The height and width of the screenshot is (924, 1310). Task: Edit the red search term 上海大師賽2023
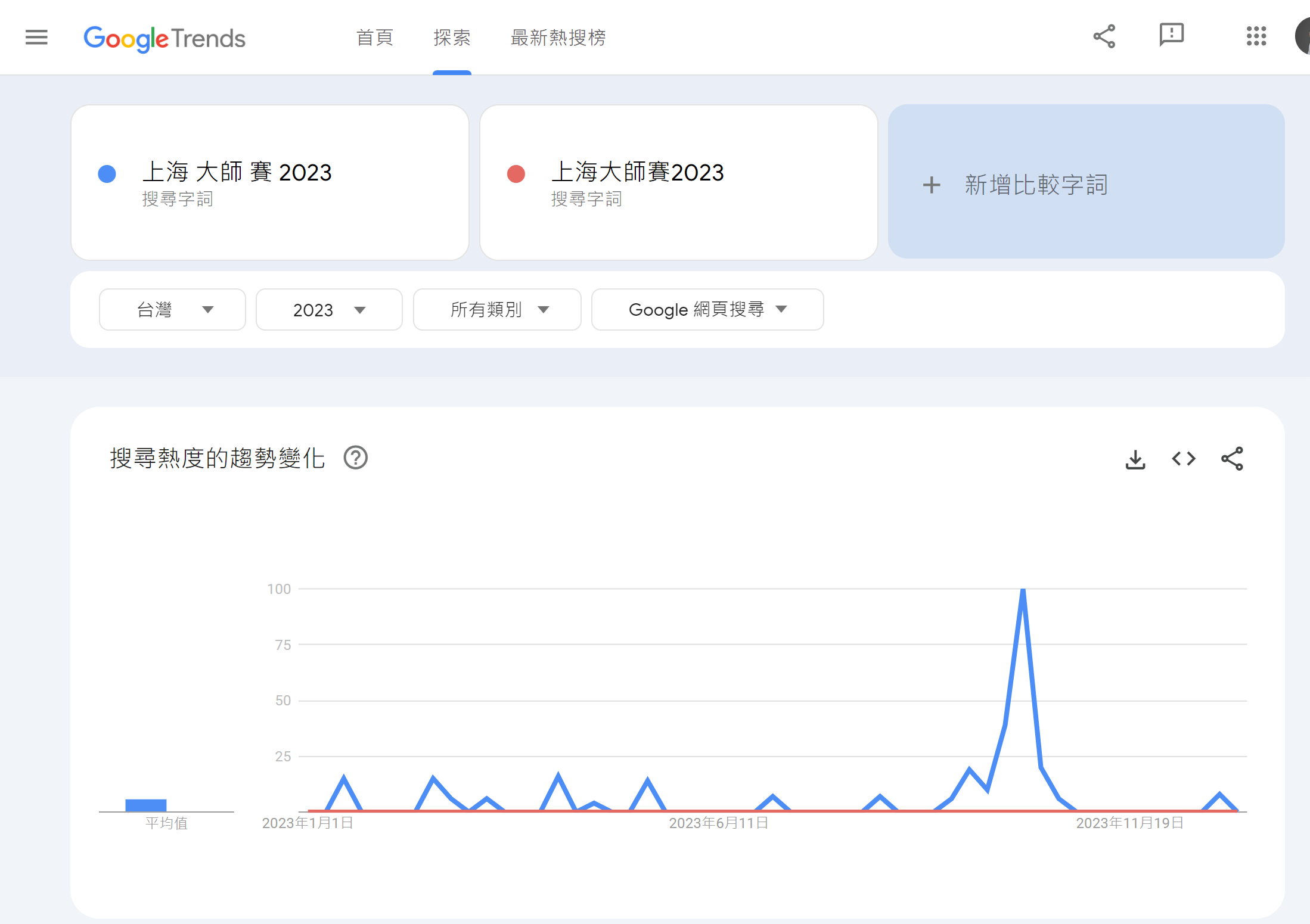coord(637,173)
